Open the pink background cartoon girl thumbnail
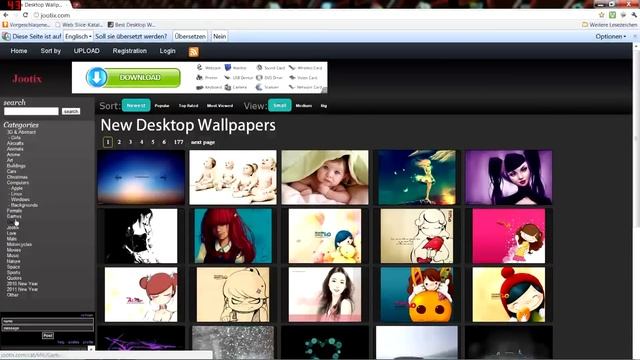640x360 pixels. (x=509, y=236)
